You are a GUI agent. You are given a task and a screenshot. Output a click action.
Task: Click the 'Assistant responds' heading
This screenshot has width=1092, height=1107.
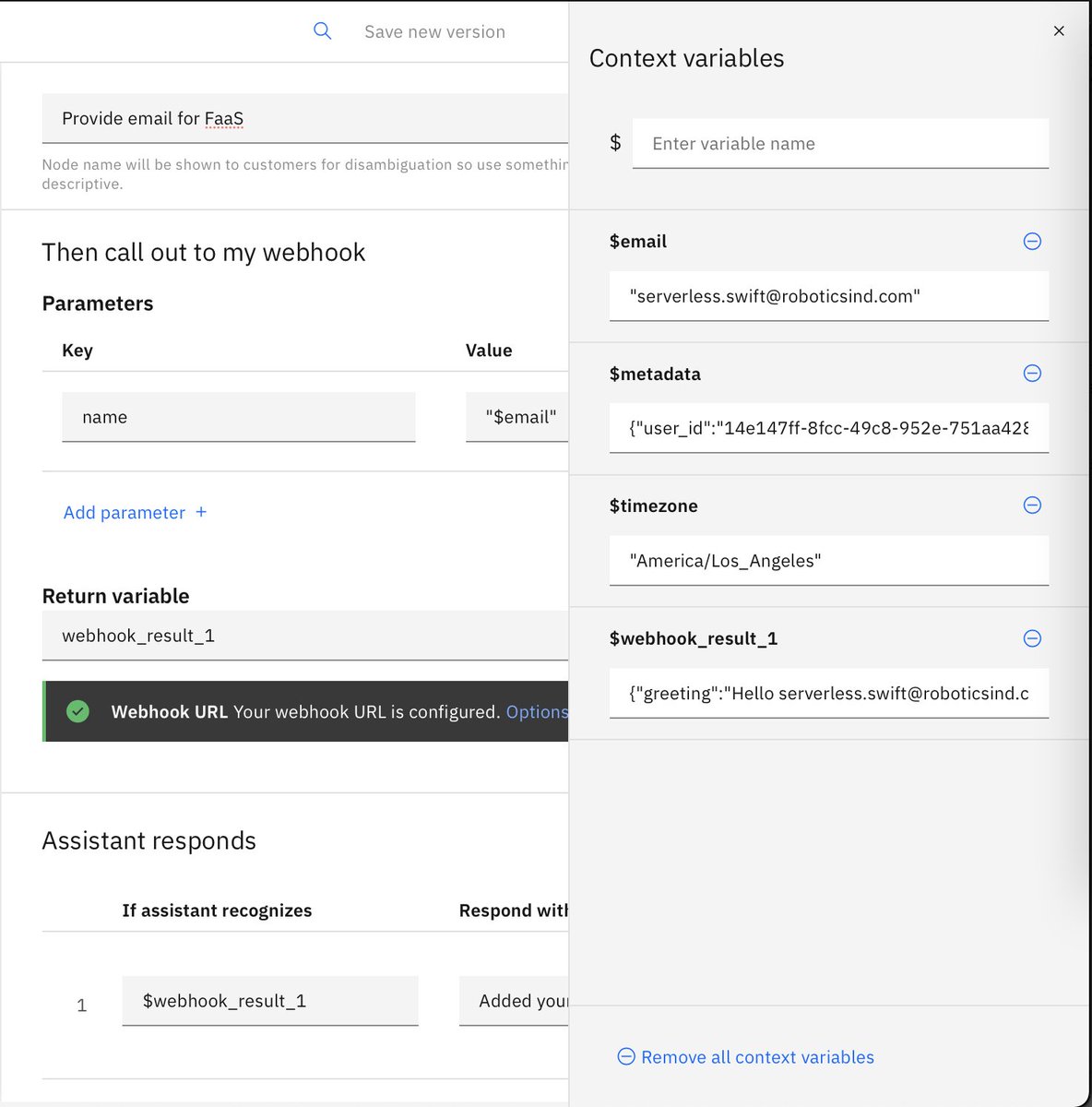coord(149,840)
